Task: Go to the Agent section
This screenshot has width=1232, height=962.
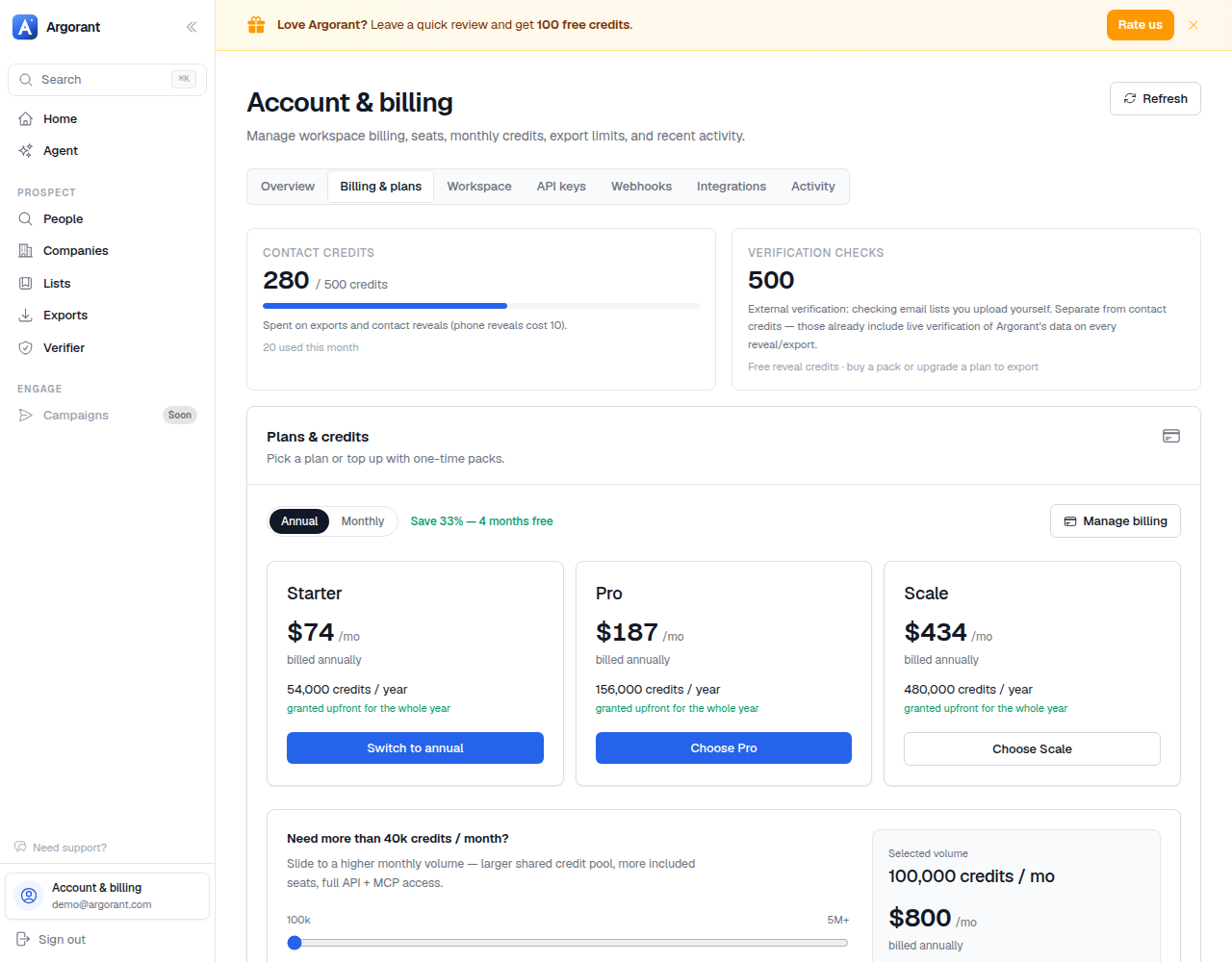Action: (x=108, y=151)
